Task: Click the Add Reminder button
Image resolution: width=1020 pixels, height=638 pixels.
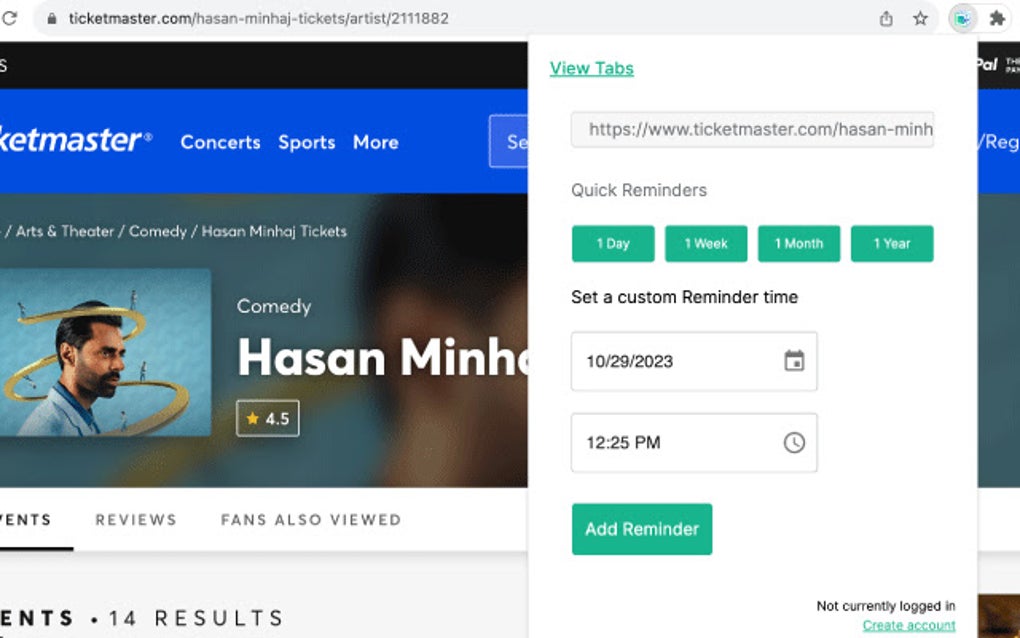Action: coord(641,529)
